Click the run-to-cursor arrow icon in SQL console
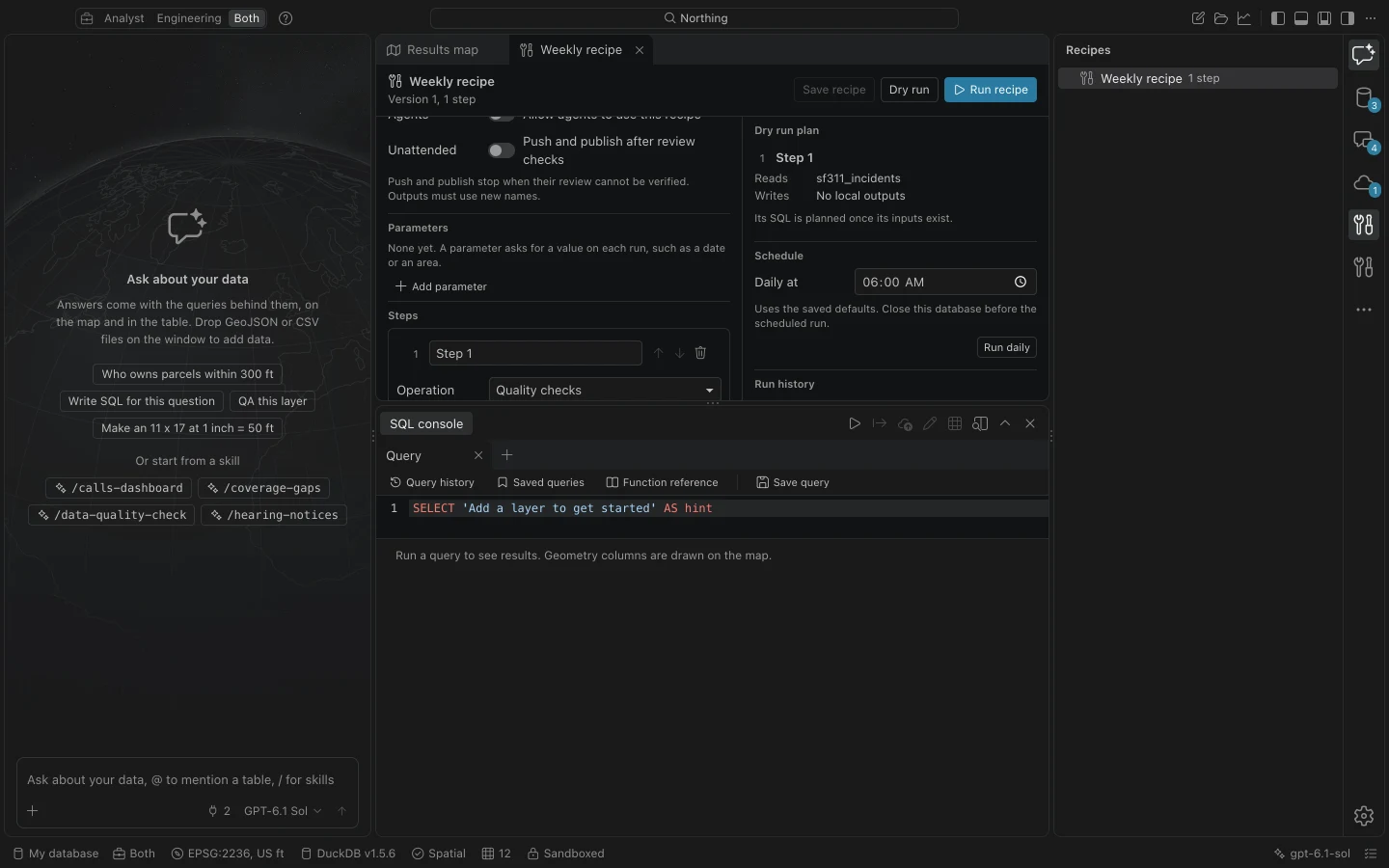 click(880, 423)
